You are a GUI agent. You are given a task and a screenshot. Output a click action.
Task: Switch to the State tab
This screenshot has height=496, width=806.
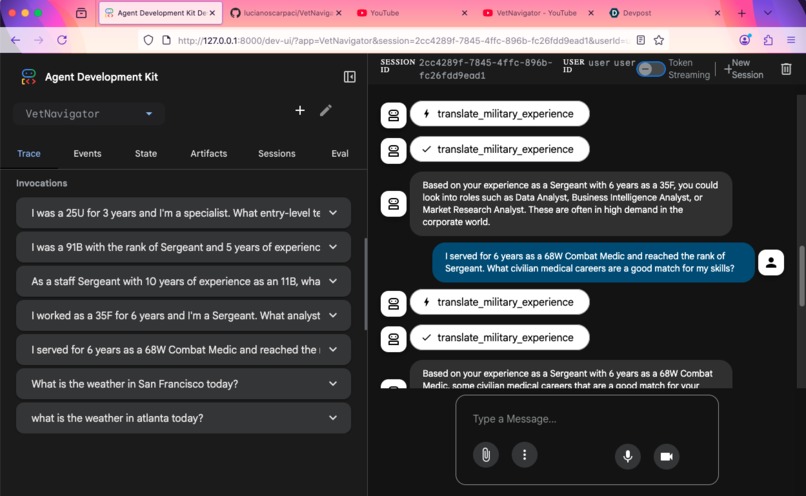(146, 154)
